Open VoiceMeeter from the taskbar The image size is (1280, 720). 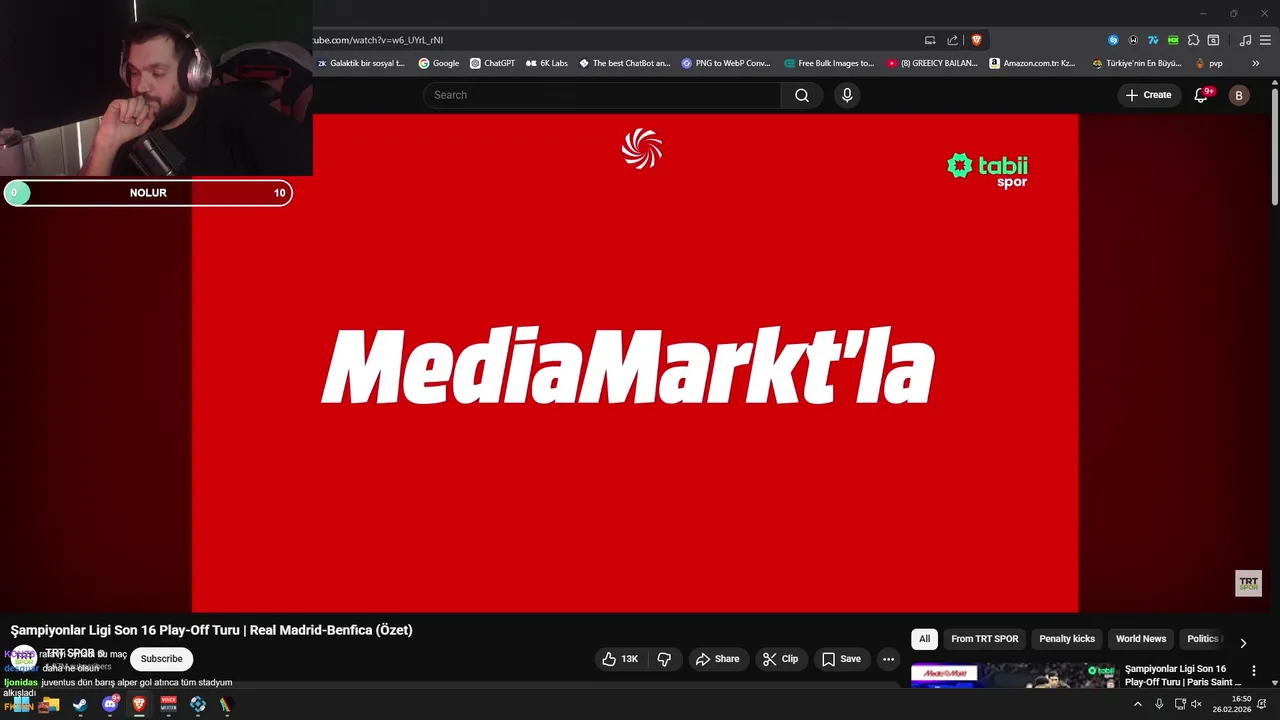point(168,705)
